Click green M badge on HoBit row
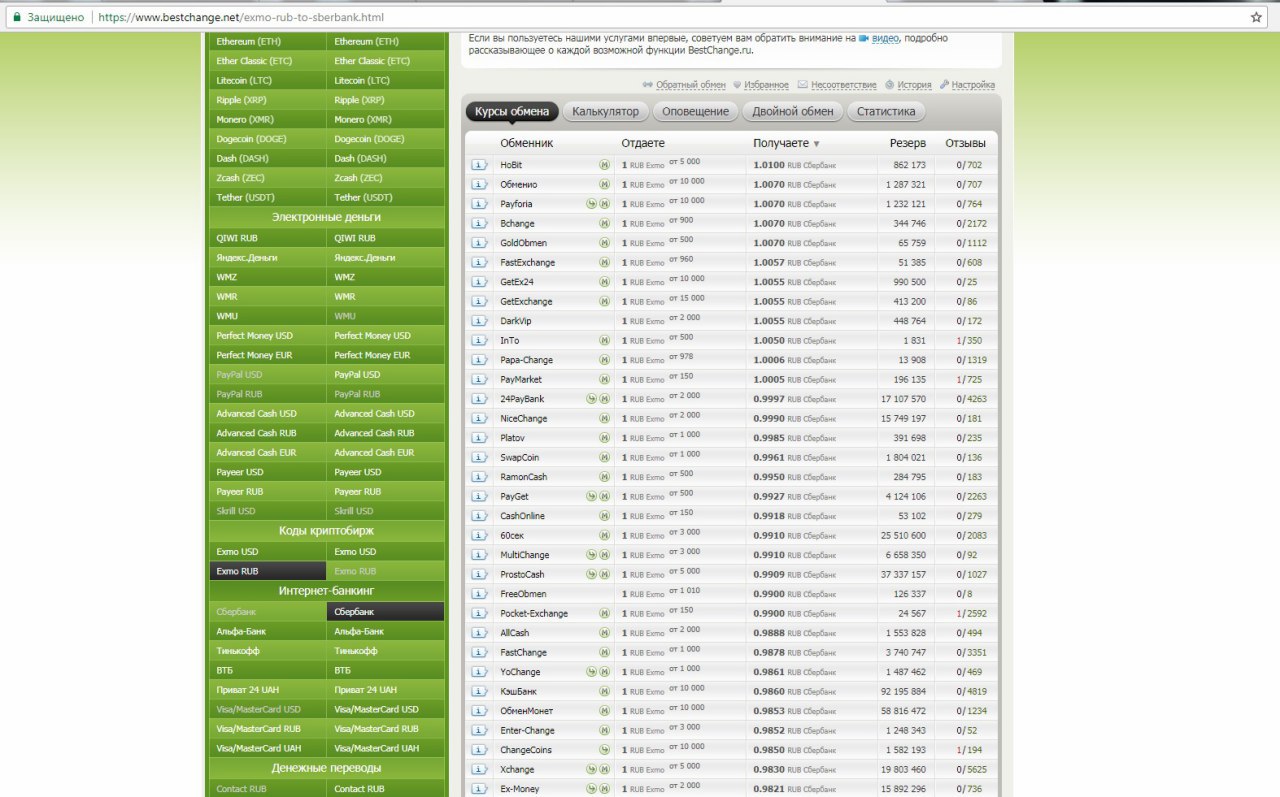 604,165
